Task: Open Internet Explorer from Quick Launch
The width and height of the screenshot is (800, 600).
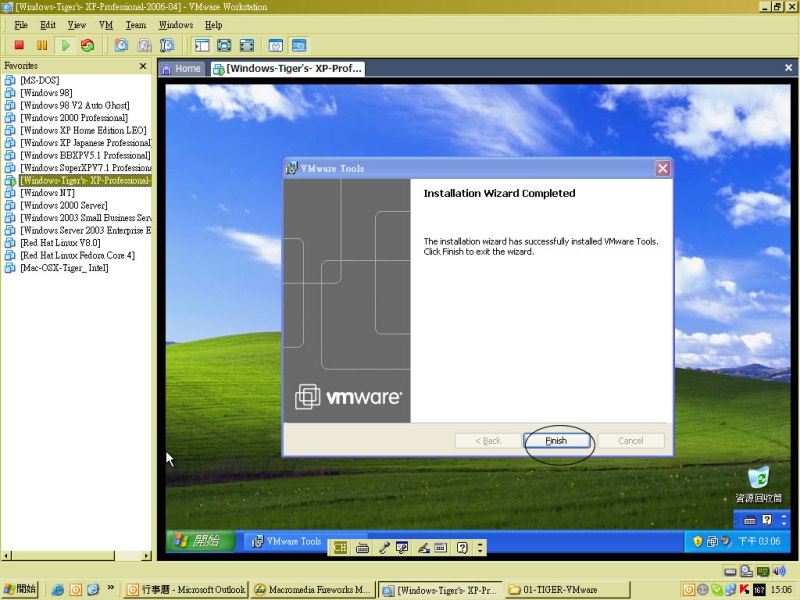Action: pyautogui.click(x=58, y=590)
